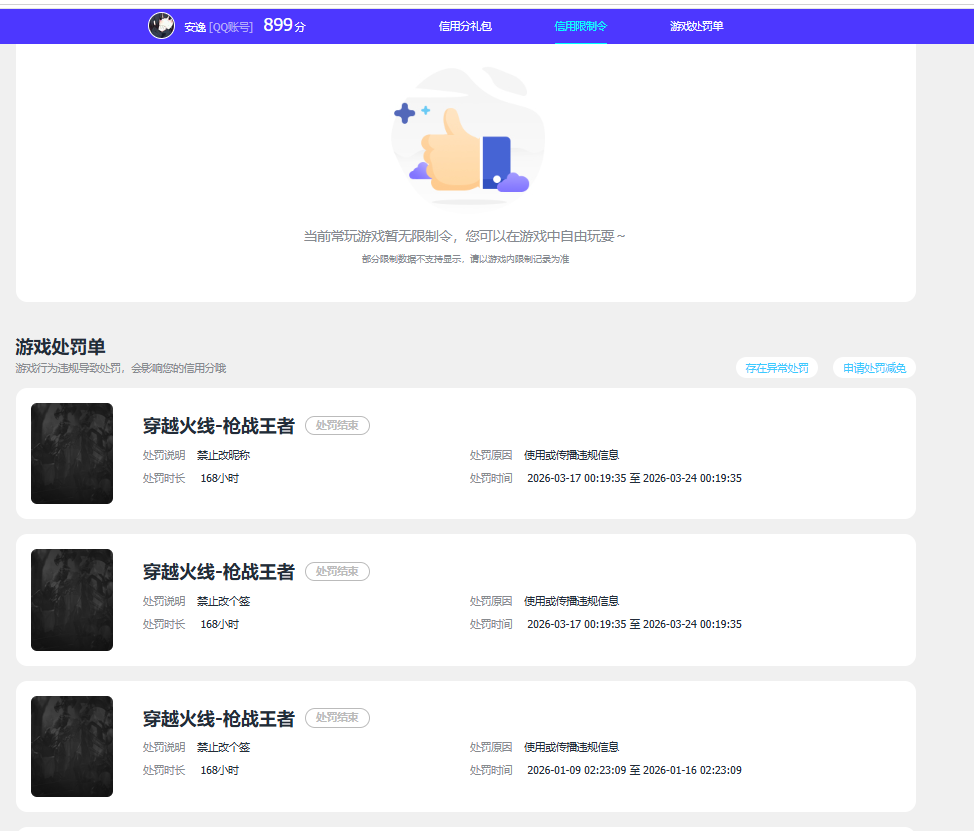974x831 pixels.
Task: Click the 存在异常处罚 button
Action: tap(776, 368)
